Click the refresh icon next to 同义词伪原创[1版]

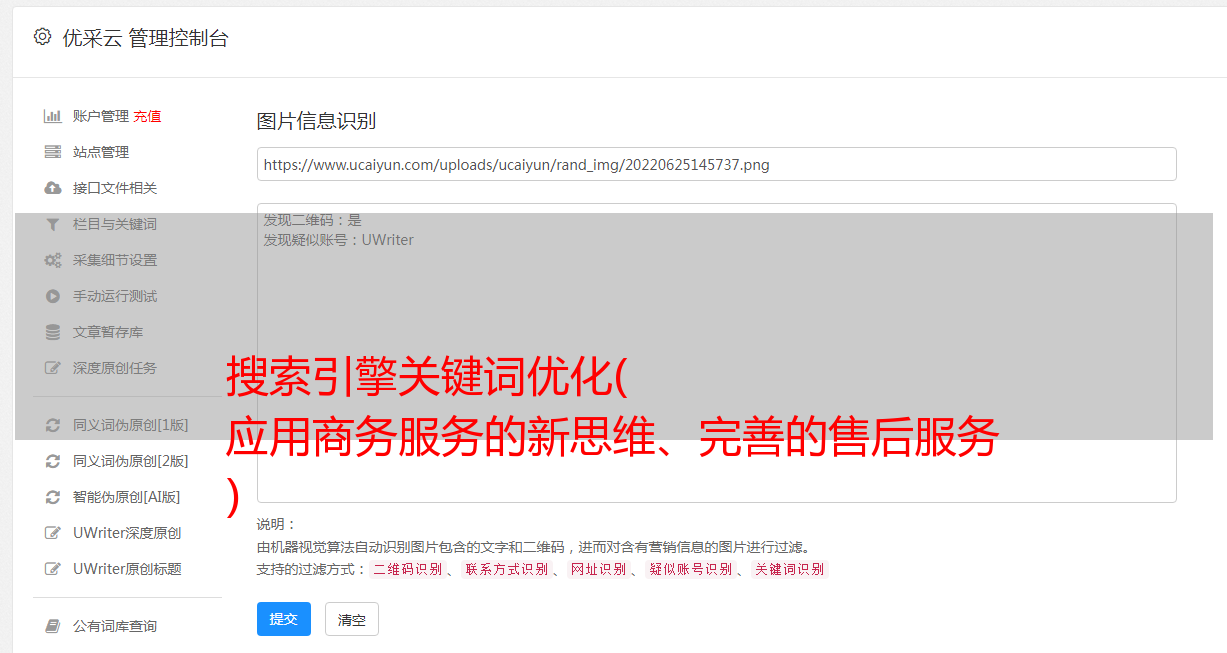(53, 425)
